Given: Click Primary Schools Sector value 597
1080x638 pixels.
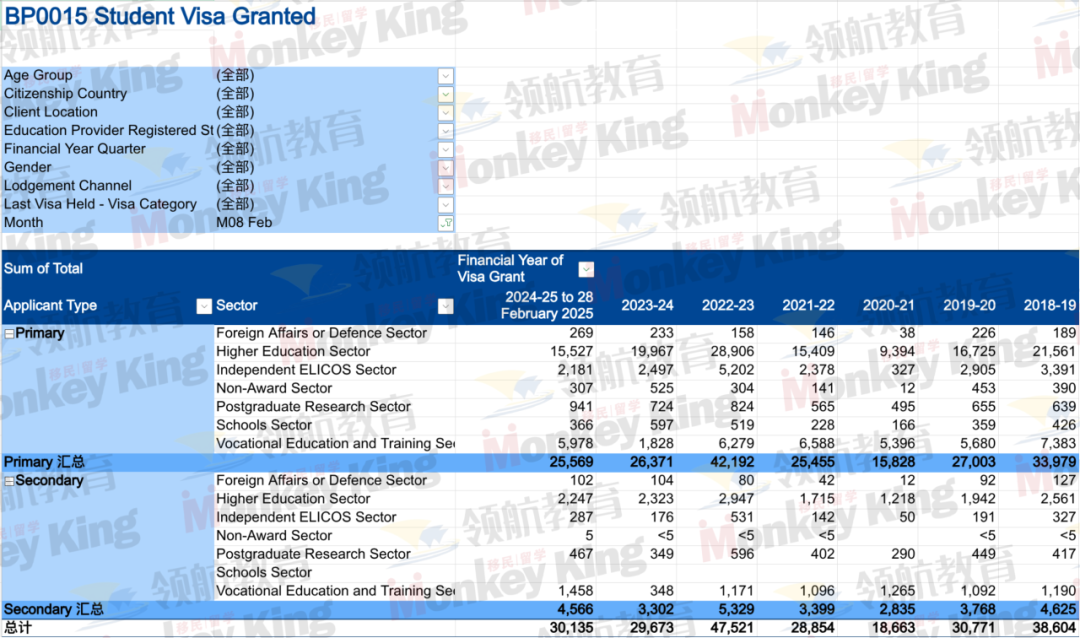Looking at the screenshot, I should [661, 425].
